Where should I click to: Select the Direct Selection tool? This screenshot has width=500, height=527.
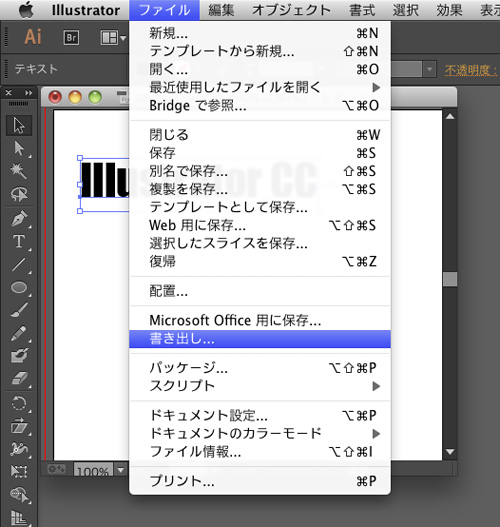tap(19, 149)
